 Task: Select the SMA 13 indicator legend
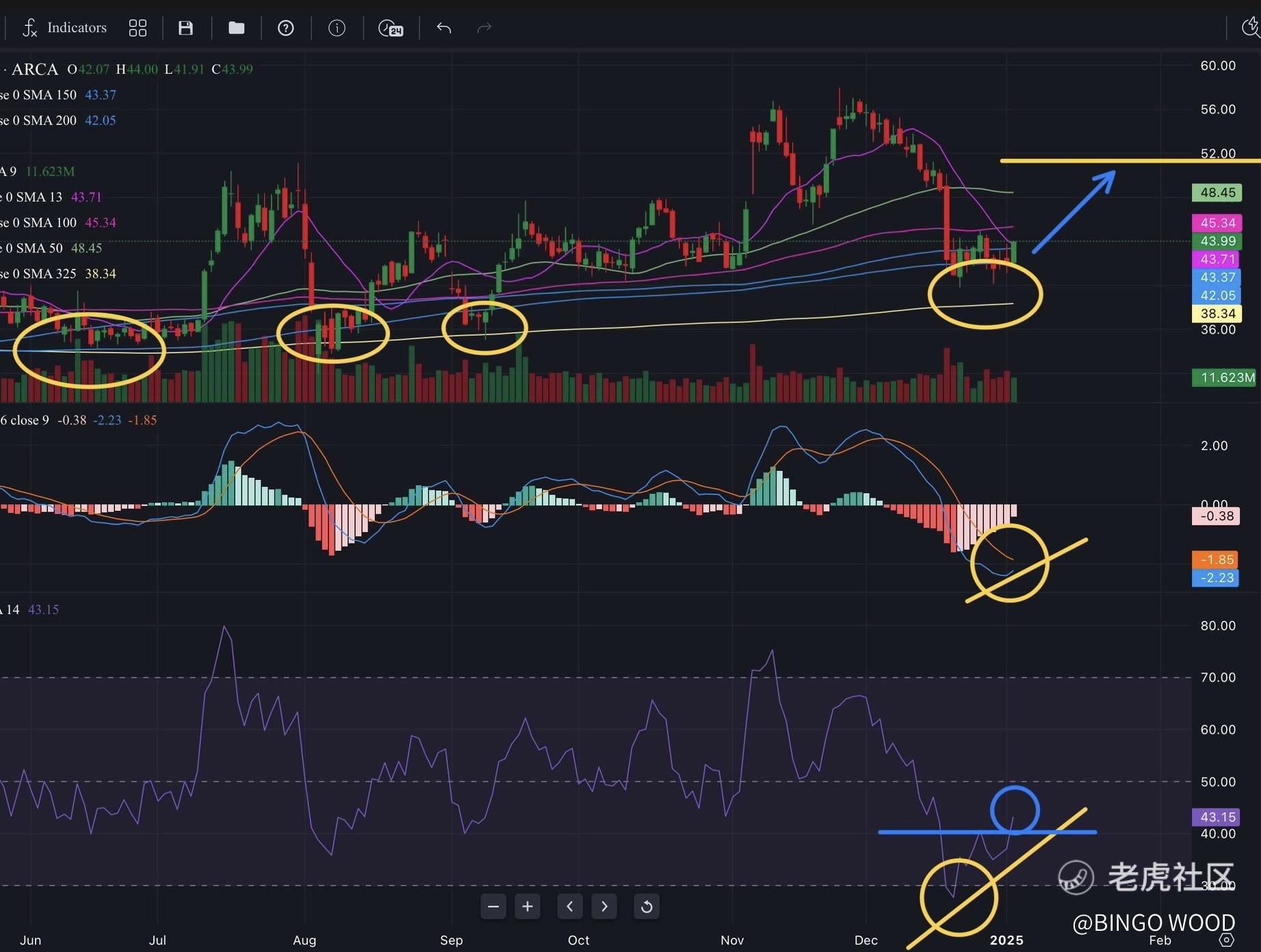51,197
